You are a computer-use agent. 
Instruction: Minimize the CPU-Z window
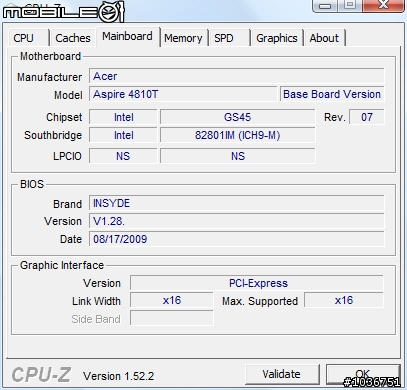click(x=326, y=5)
